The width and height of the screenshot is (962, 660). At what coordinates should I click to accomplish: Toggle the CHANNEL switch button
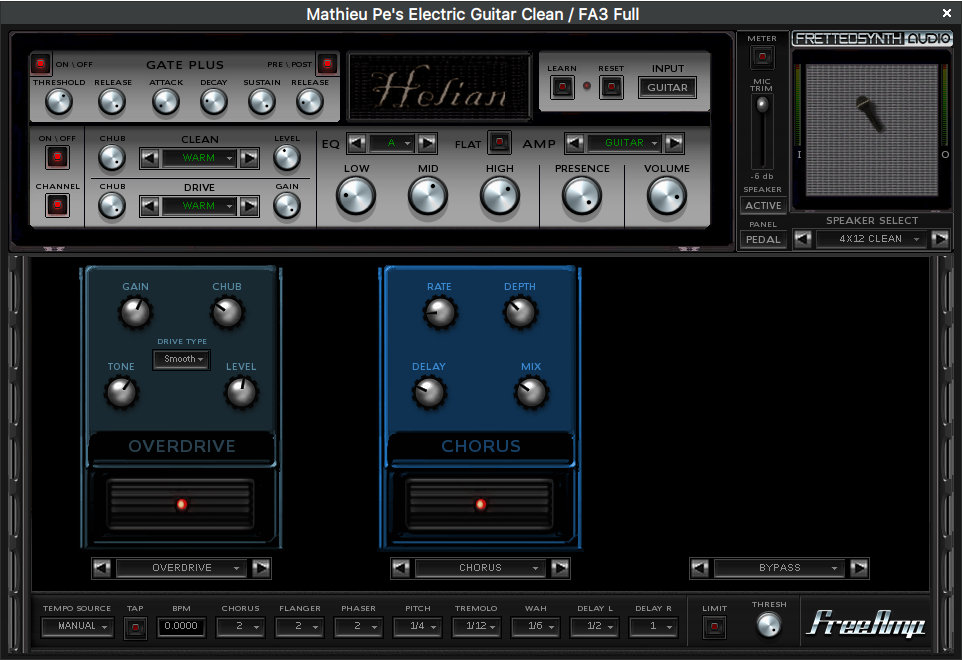57,205
